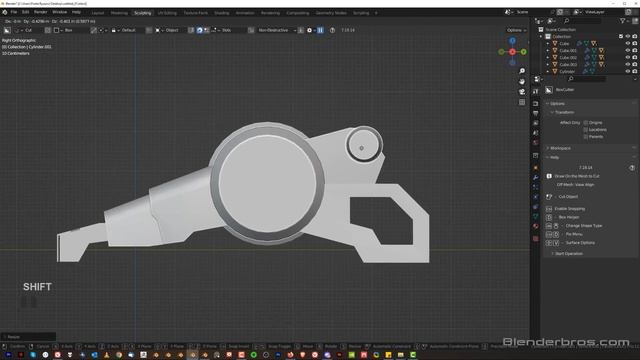The width and height of the screenshot is (640, 360).
Task: Open the outliner filter funnel dropdown
Action: [x=624, y=21]
